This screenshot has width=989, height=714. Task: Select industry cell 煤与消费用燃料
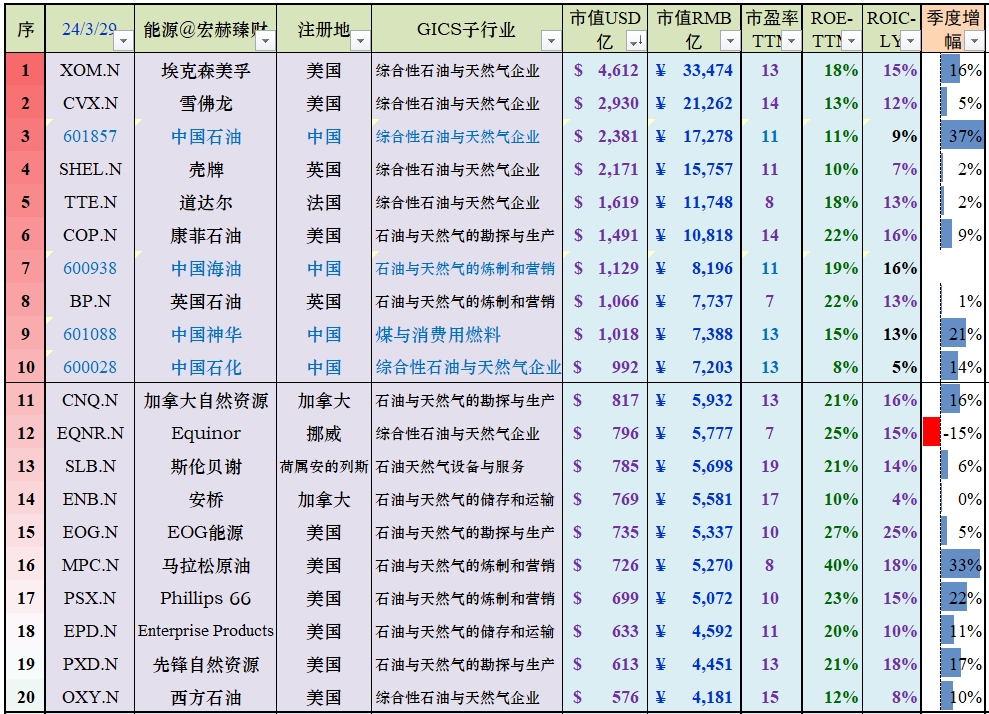[467, 334]
